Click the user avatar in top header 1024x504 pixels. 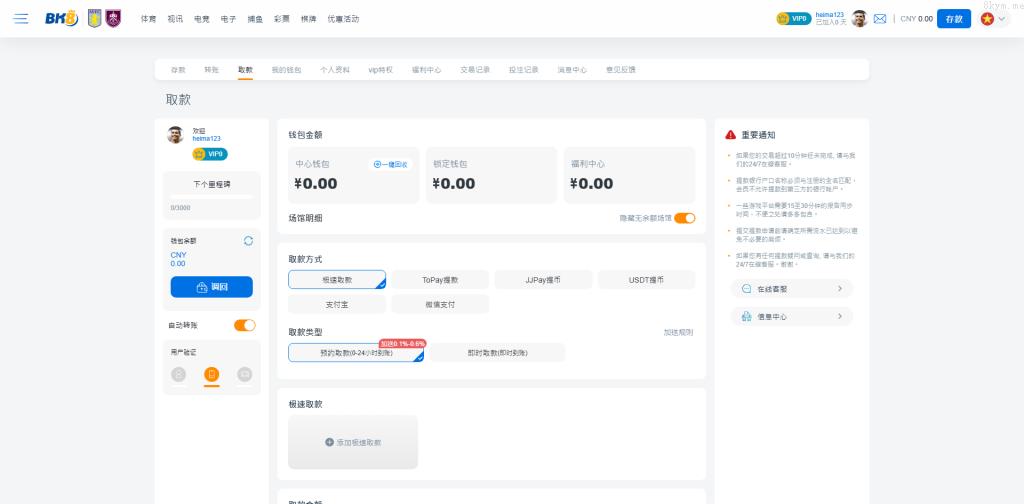coord(859,19)
